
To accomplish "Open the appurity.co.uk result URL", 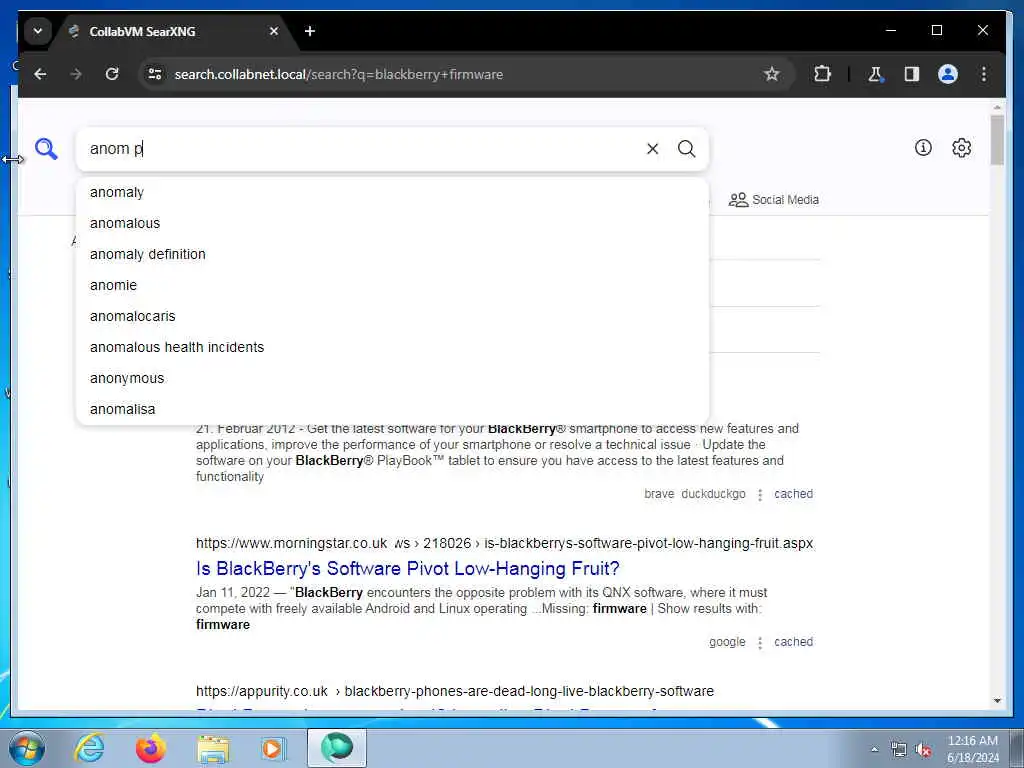I will click(455, 691).
